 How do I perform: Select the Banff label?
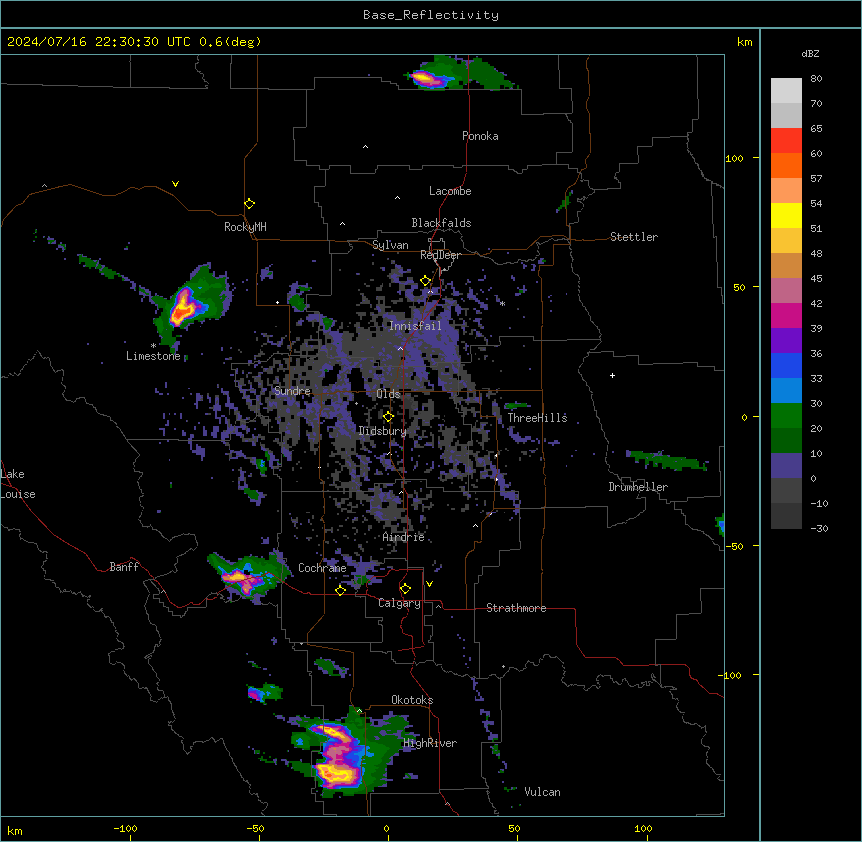click(124, 567)
